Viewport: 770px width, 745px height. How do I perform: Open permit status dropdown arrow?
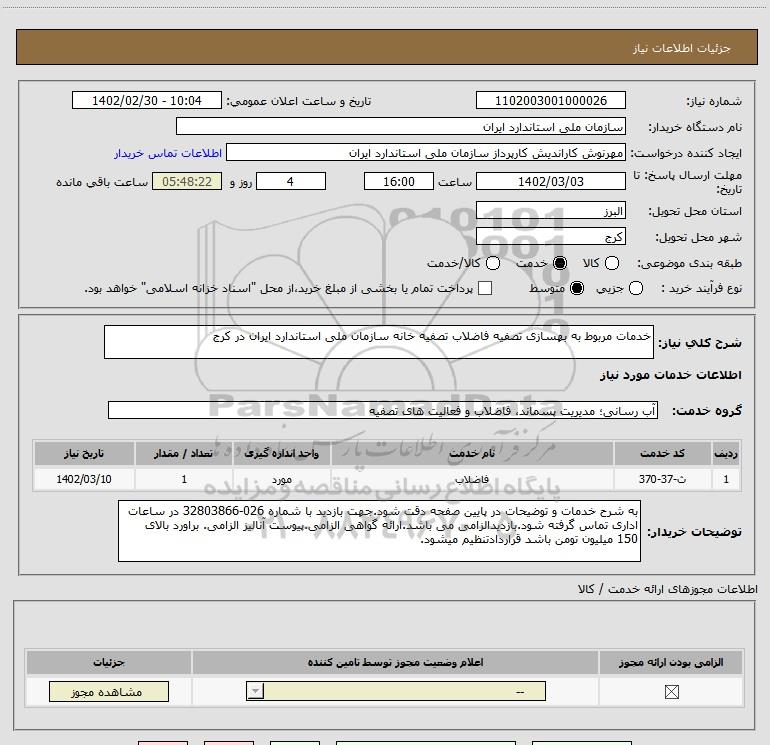coord(255,691)
